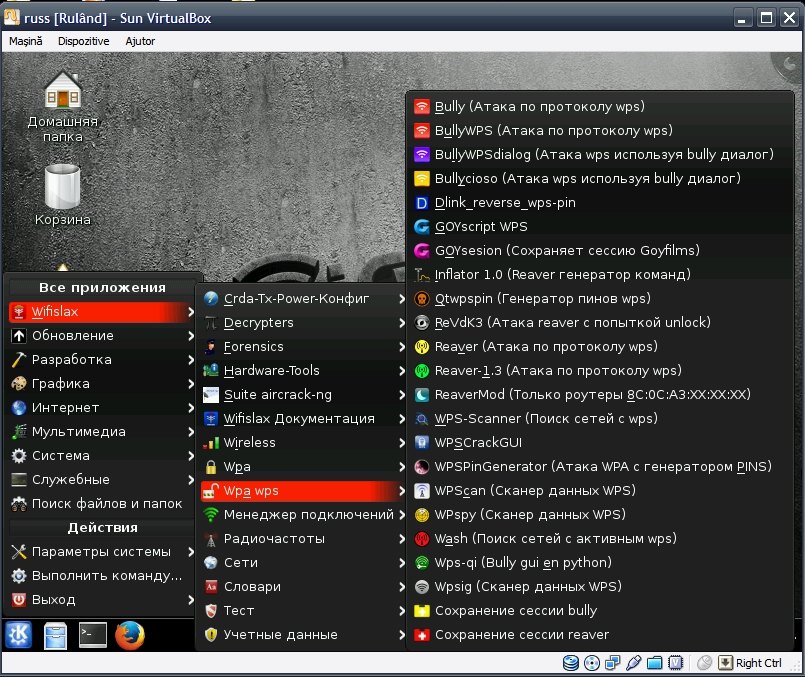Start GOYscript WPS
Image resolution: width=805 pixels, height=677 pixels.
pyautogui.click(x=600, y=226)
